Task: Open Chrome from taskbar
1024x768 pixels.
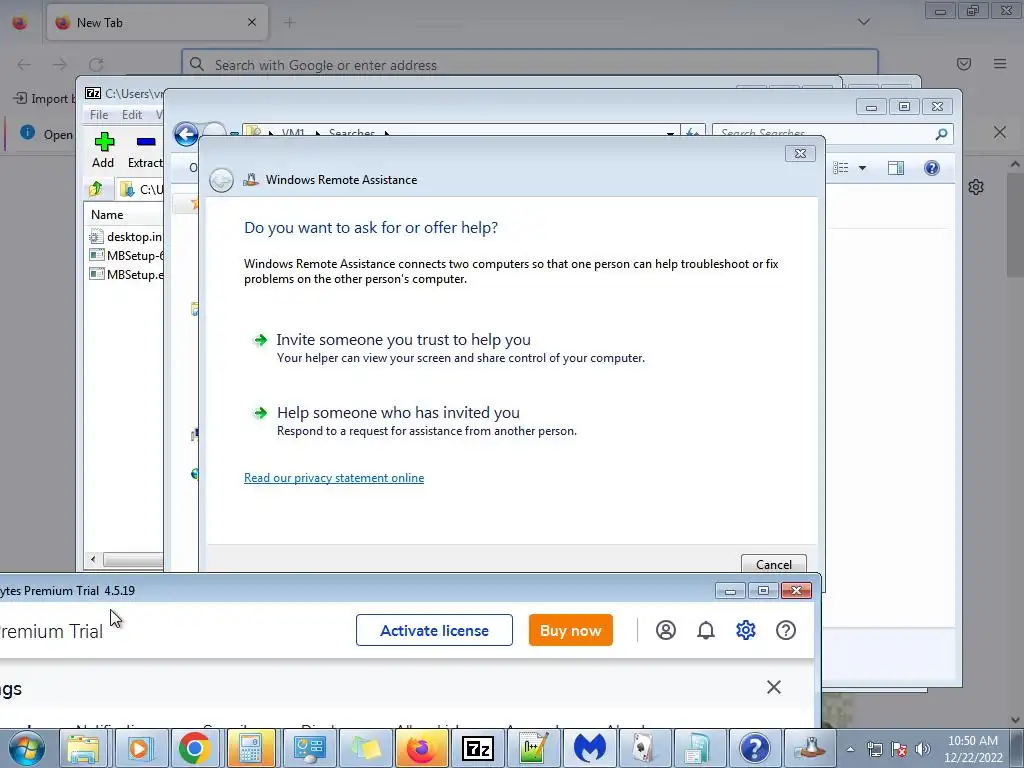Action: pyautogui.click(x=195, y=748)
